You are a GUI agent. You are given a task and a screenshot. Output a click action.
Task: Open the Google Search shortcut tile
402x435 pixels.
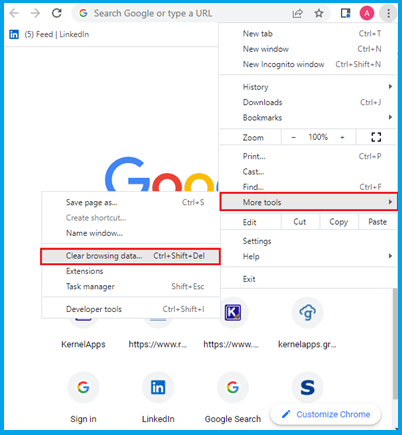(233, 387)
